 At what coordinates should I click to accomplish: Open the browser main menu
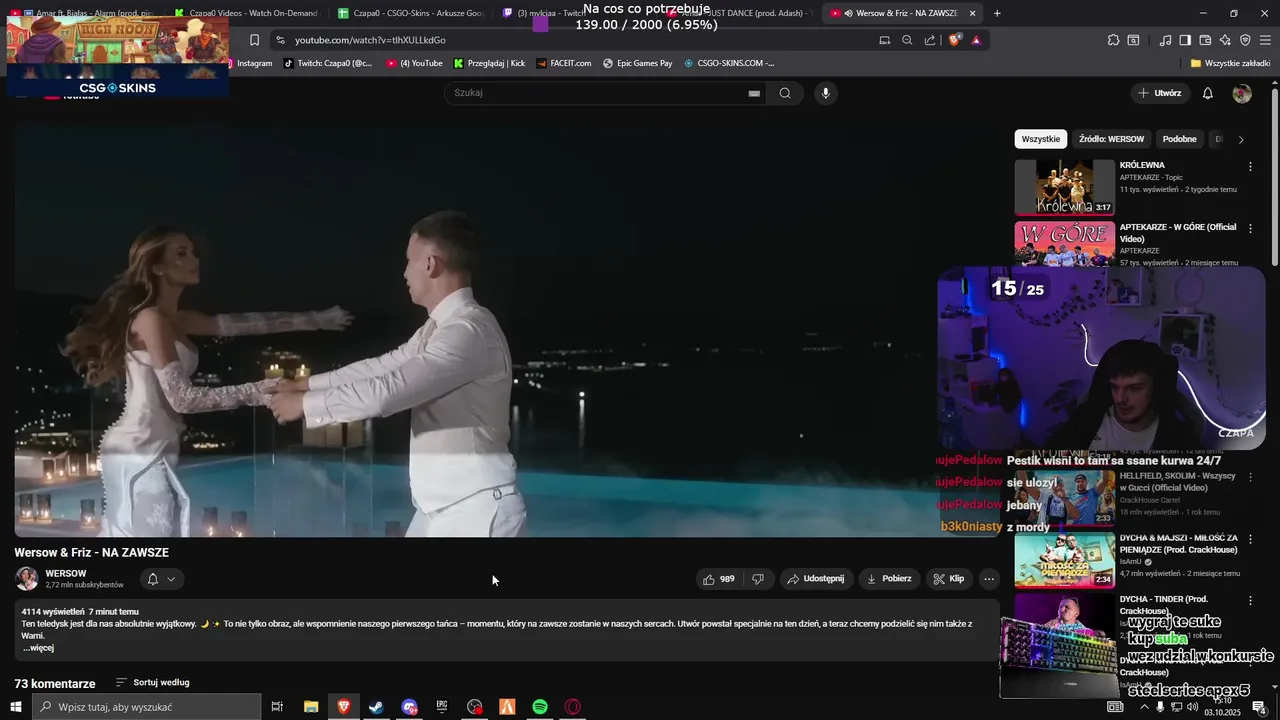[1265, 40]
